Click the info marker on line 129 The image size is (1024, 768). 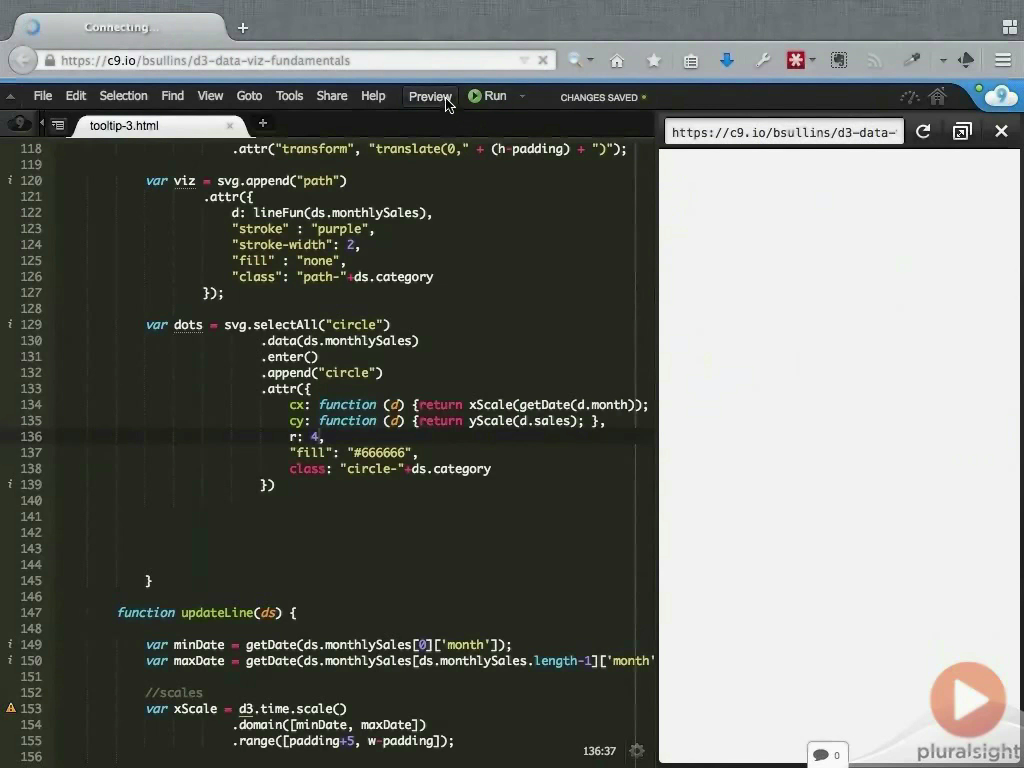10,324
